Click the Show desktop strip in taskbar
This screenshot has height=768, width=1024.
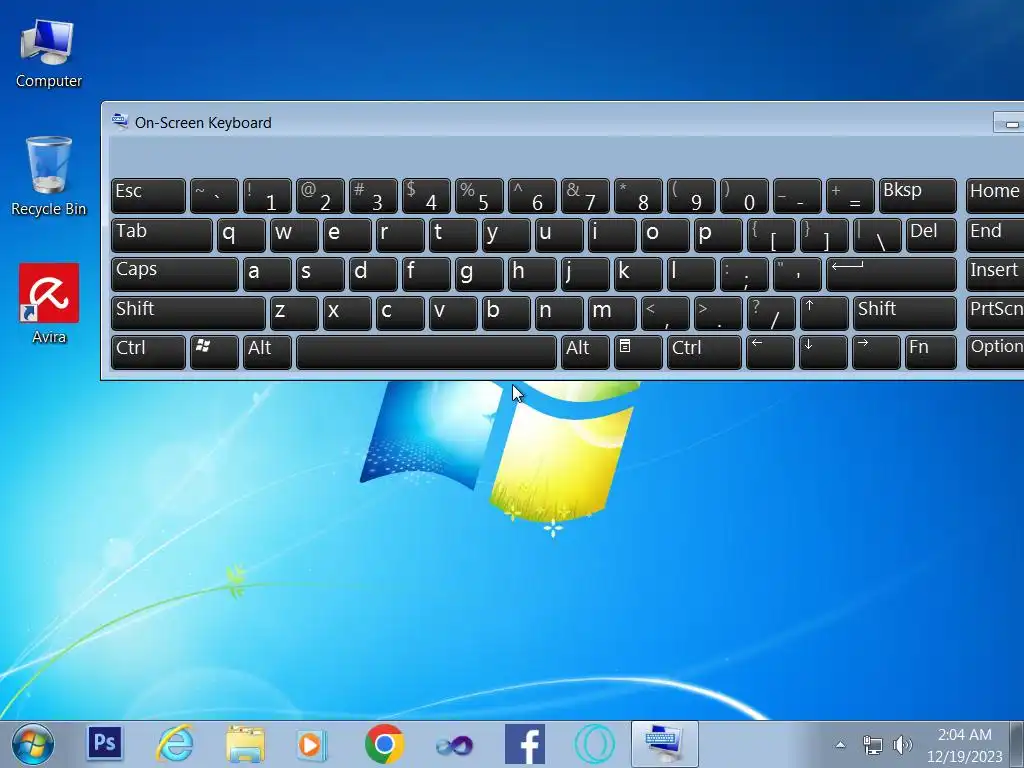pyautogui.click(x=1017, y=744)
